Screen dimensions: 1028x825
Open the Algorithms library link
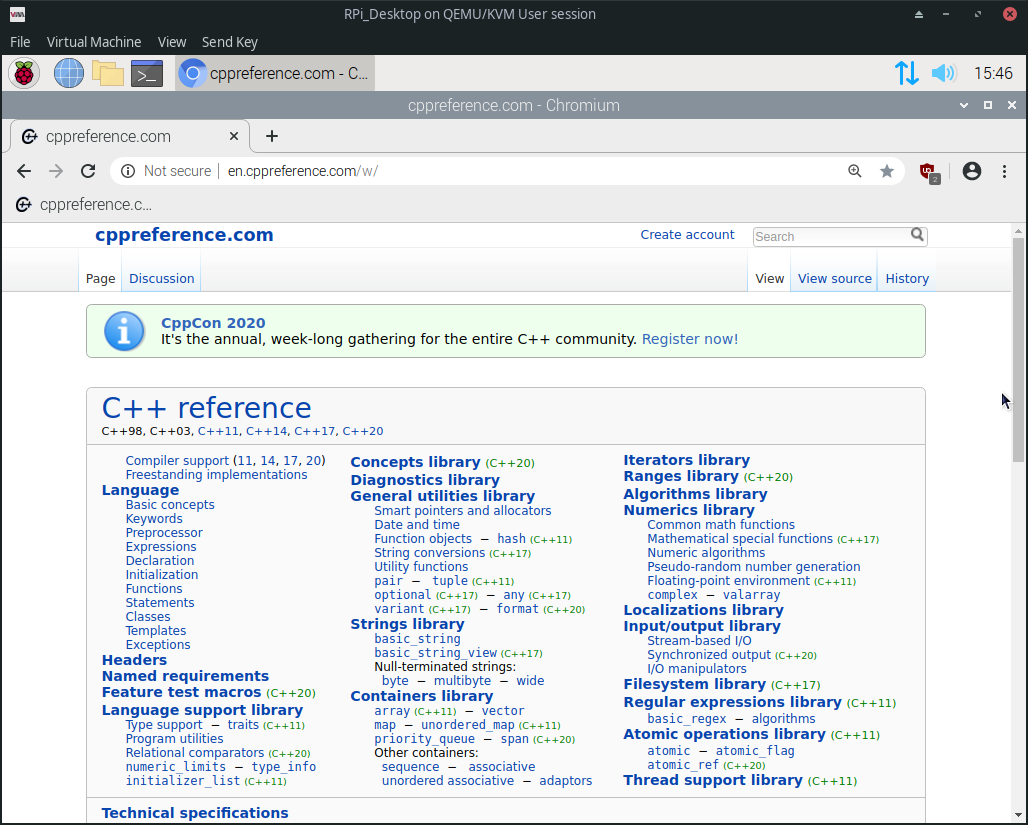point(695,494)
